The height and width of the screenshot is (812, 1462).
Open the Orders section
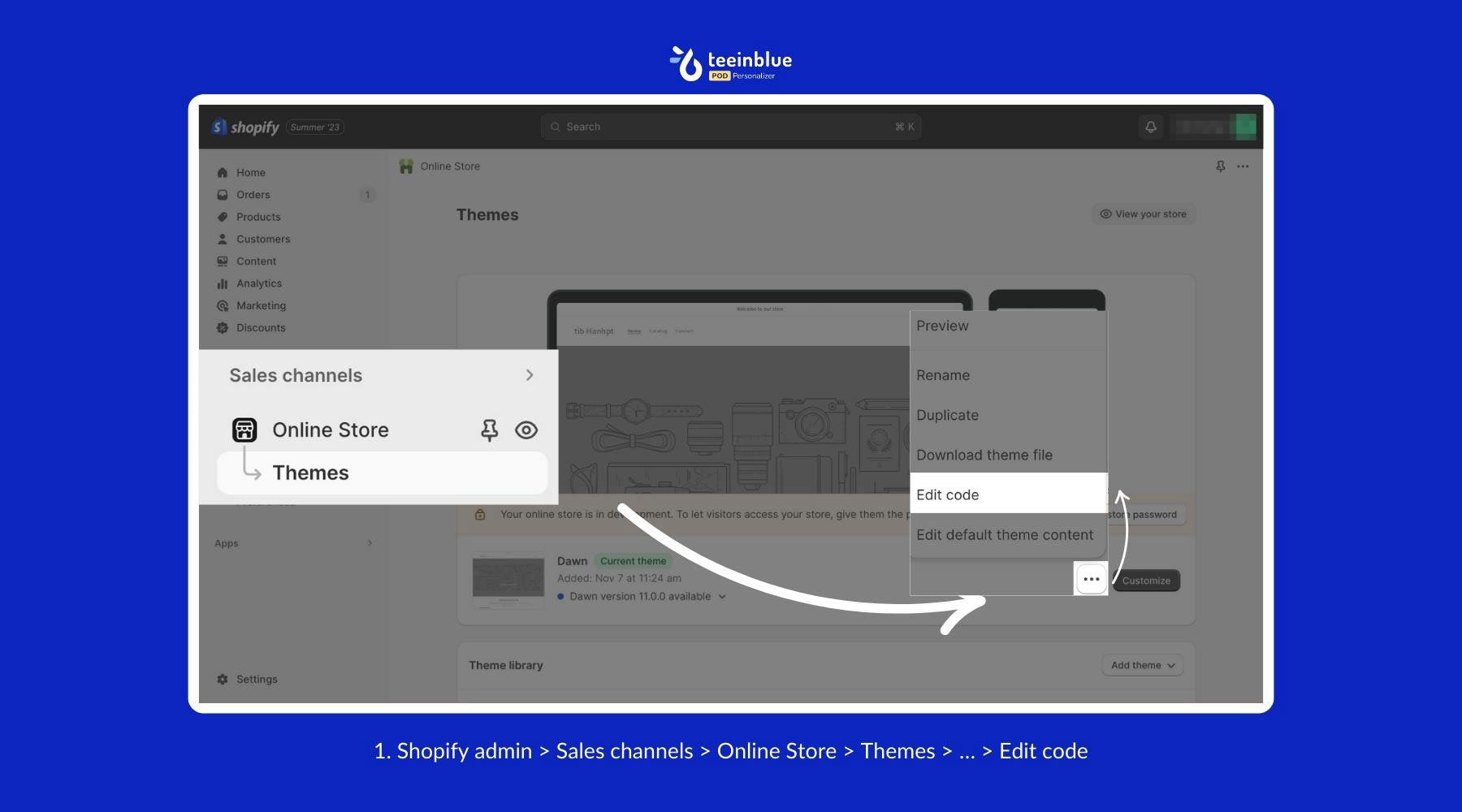pos(253,194)
